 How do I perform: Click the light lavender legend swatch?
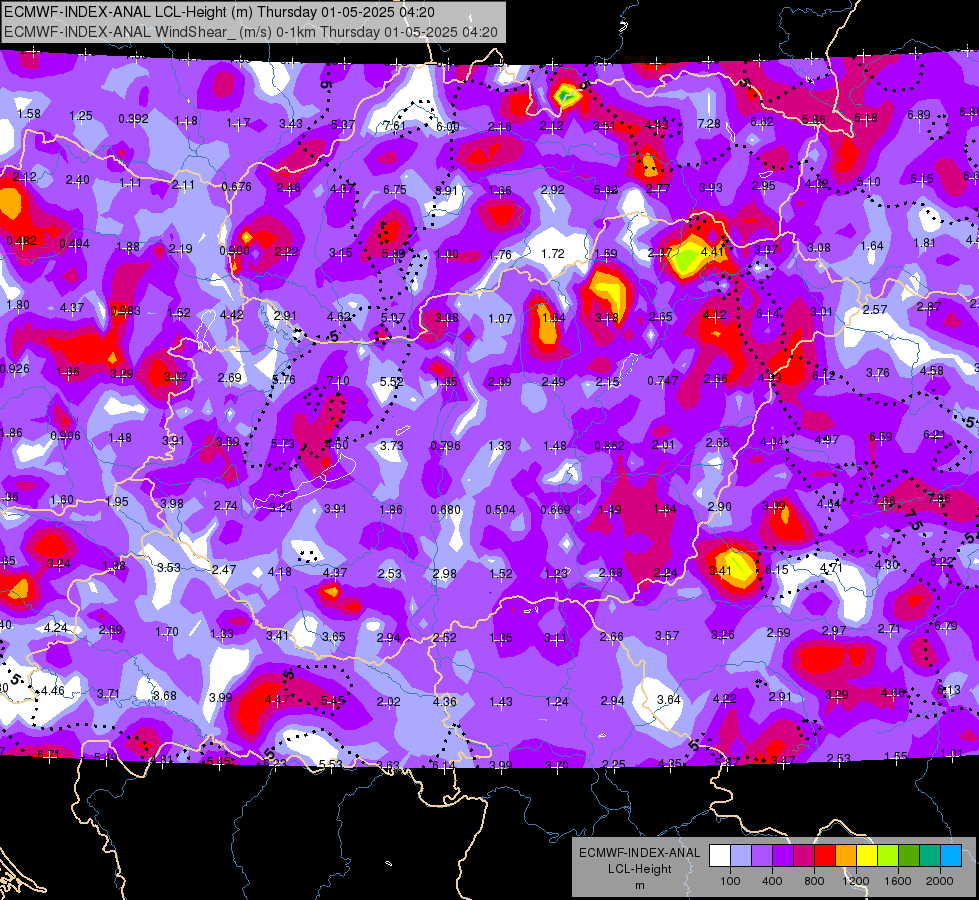click(741, 856)
